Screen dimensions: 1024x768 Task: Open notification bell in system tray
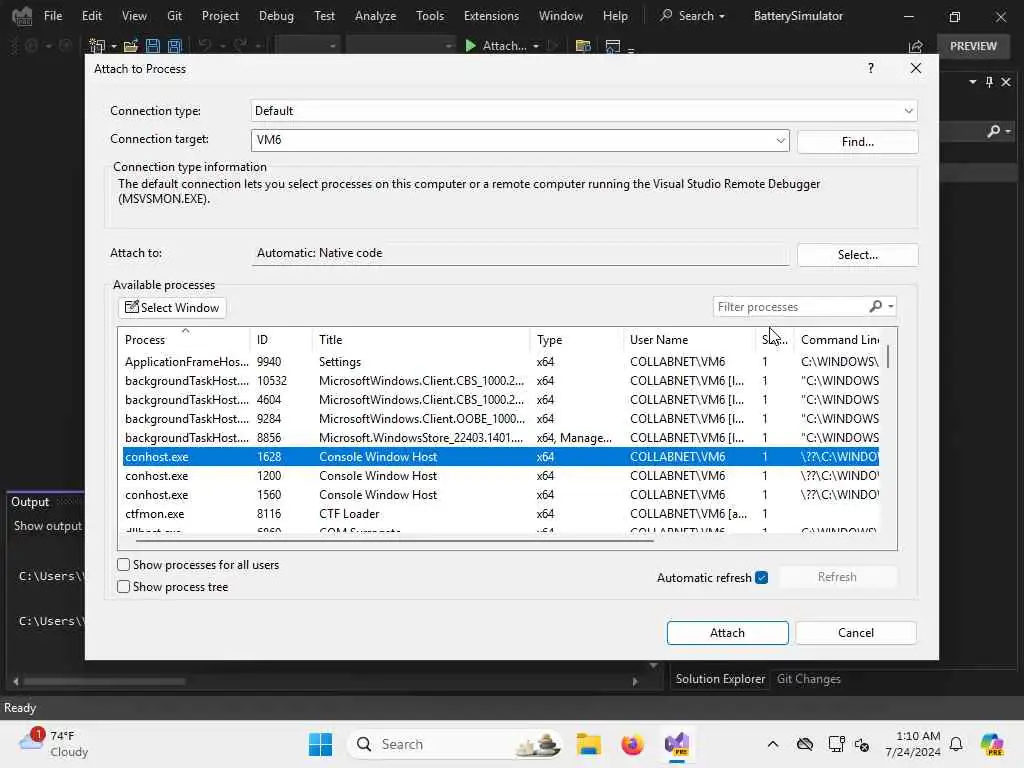956,744
